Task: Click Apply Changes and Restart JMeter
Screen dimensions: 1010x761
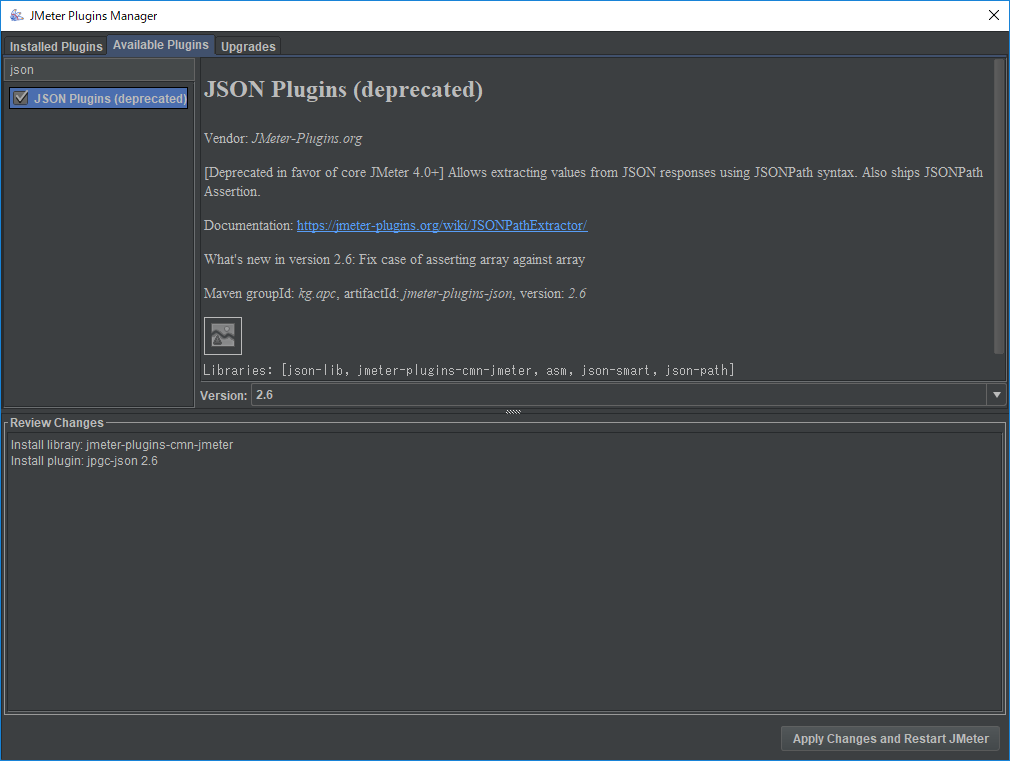Action: click(x=889, y=738)
